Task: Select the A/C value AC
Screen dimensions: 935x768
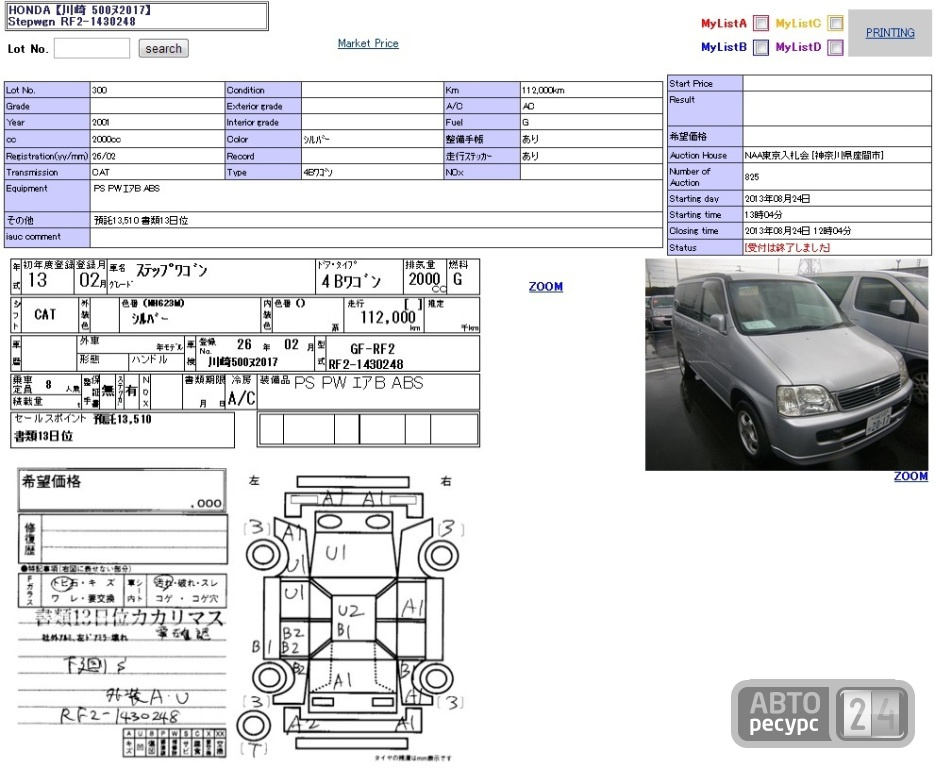Action: coord(528,106)
